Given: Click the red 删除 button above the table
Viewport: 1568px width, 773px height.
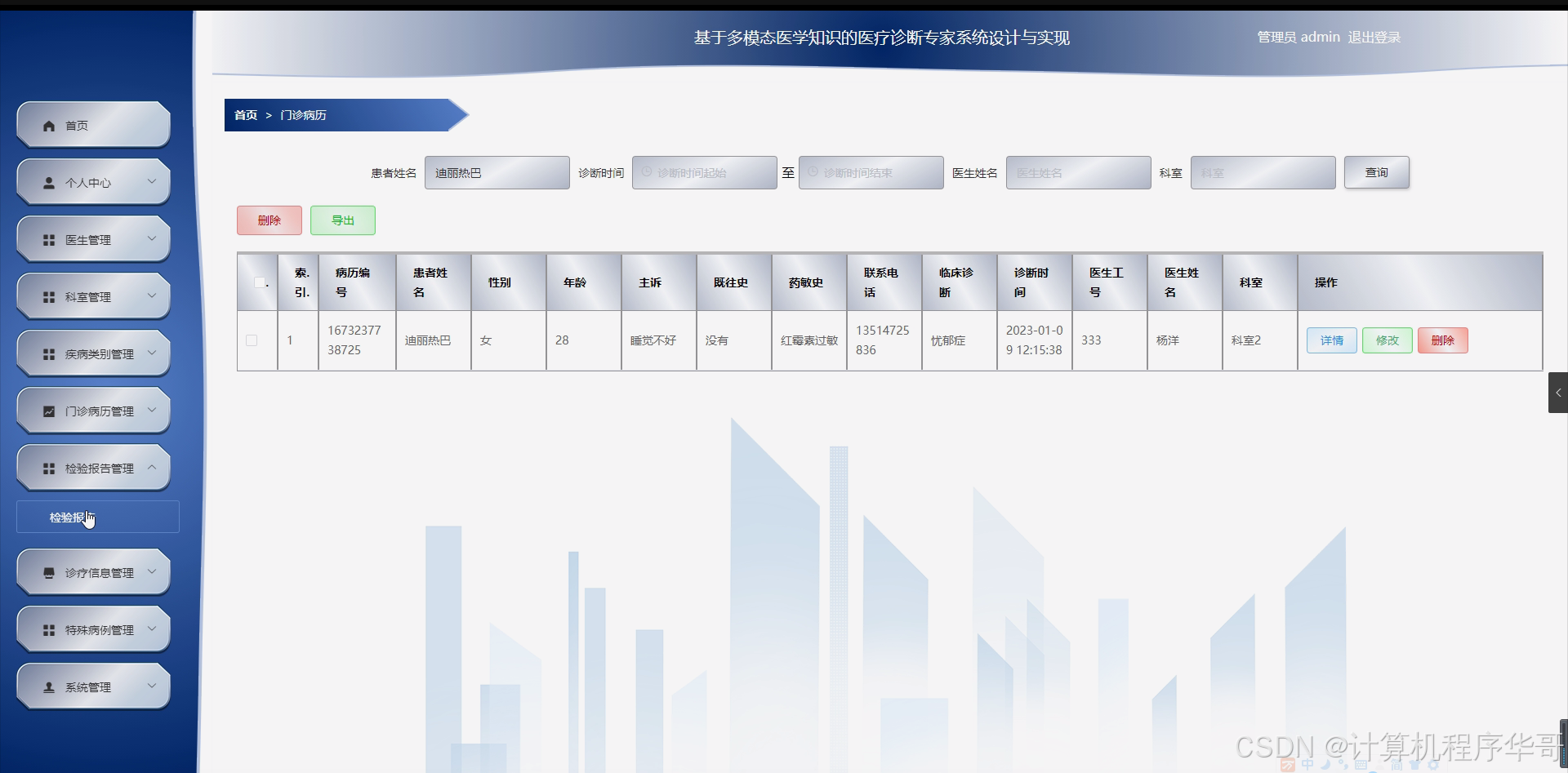Looking at the screenshot, I should 269,220.
